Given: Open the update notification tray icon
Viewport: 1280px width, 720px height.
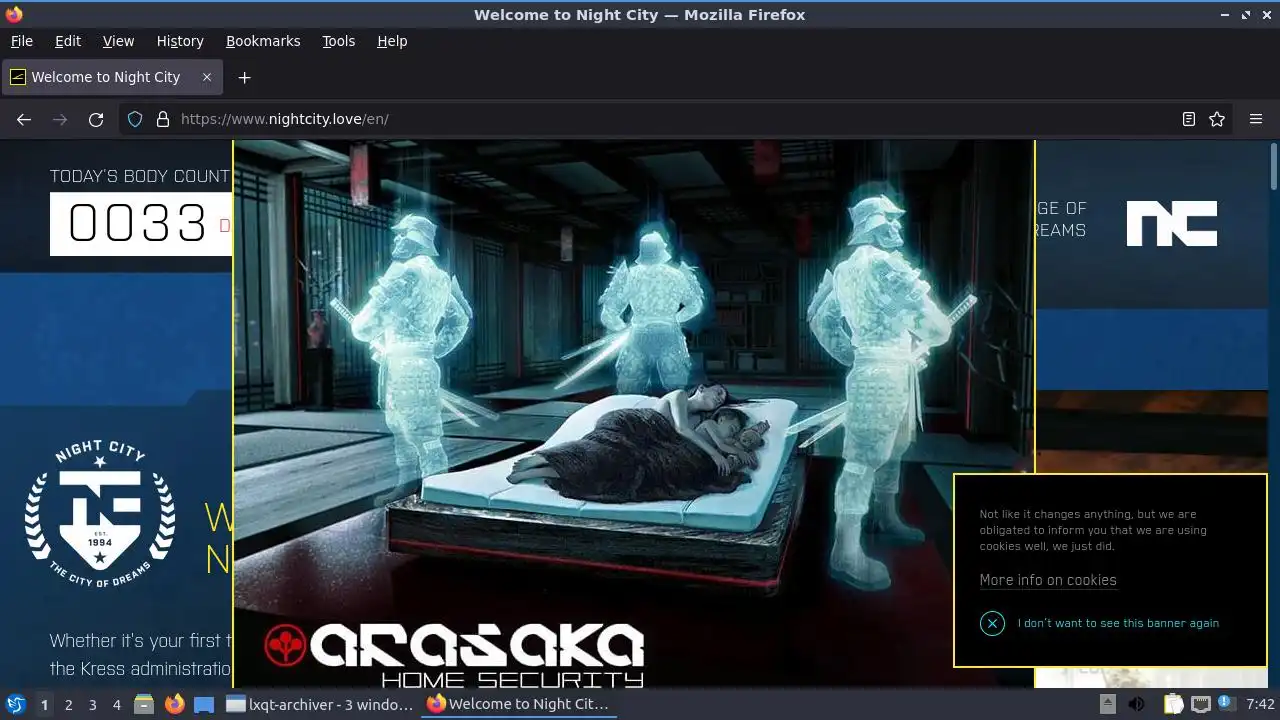Looking at the screenshot, I should pyautogui.click(x=1226, y=704).
